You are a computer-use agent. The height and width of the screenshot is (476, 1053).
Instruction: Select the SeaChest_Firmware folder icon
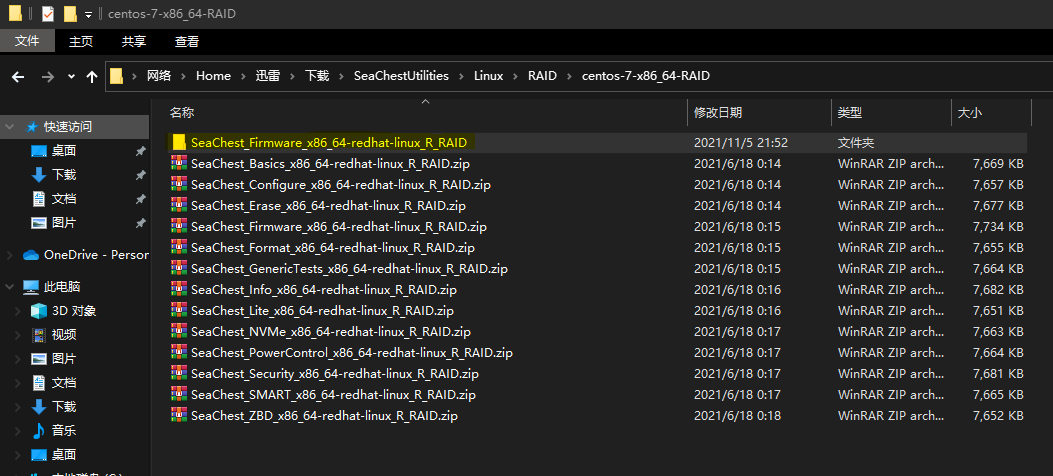179,142
